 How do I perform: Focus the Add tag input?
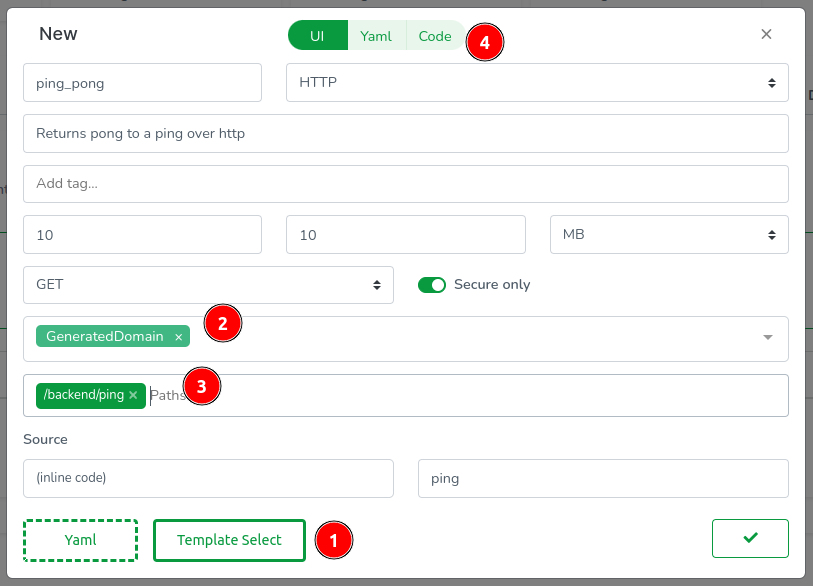[405, 184]
